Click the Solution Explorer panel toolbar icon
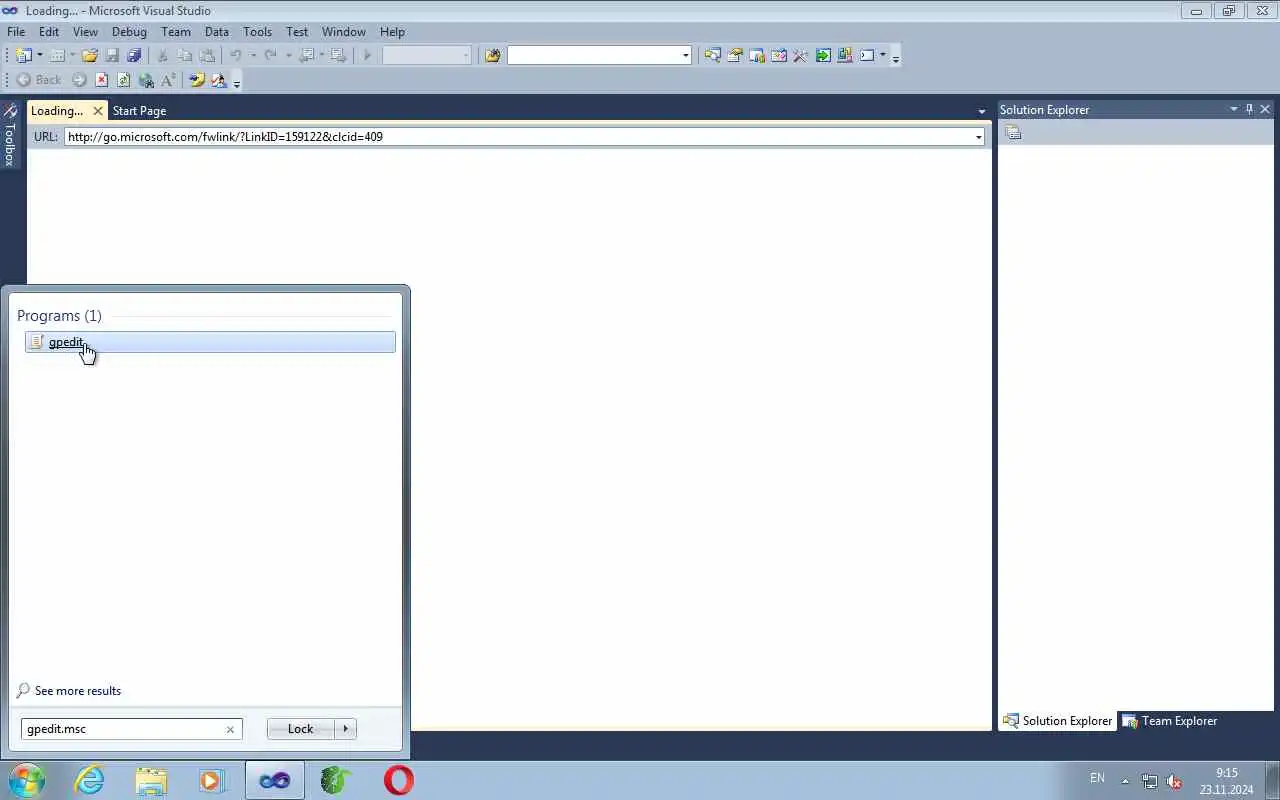Viewport: 1280px width, 800px height. (x=1013, y=133)
